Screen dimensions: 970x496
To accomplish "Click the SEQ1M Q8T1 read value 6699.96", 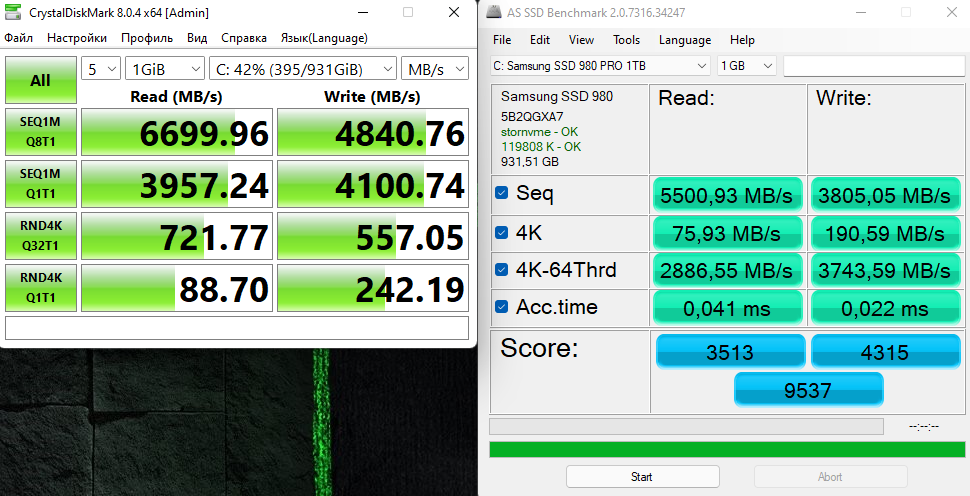I will (177, 132).
